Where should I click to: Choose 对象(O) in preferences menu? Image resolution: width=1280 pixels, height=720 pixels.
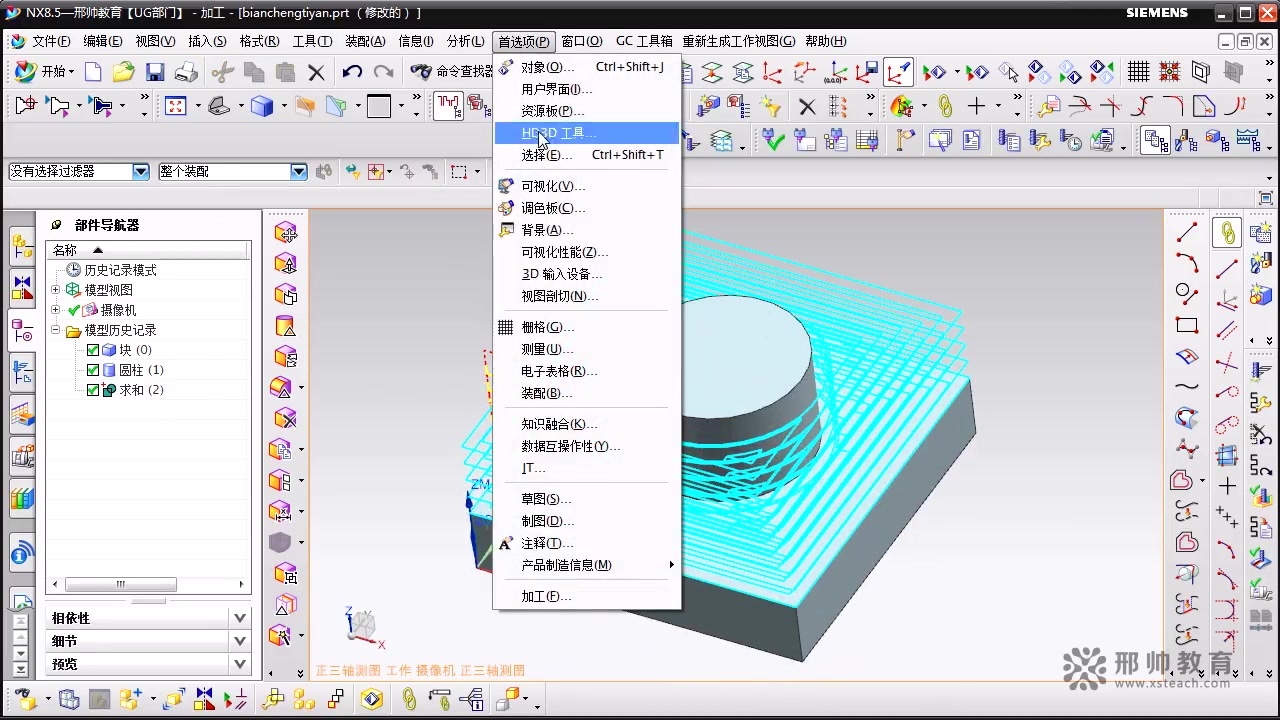(587, 67)
